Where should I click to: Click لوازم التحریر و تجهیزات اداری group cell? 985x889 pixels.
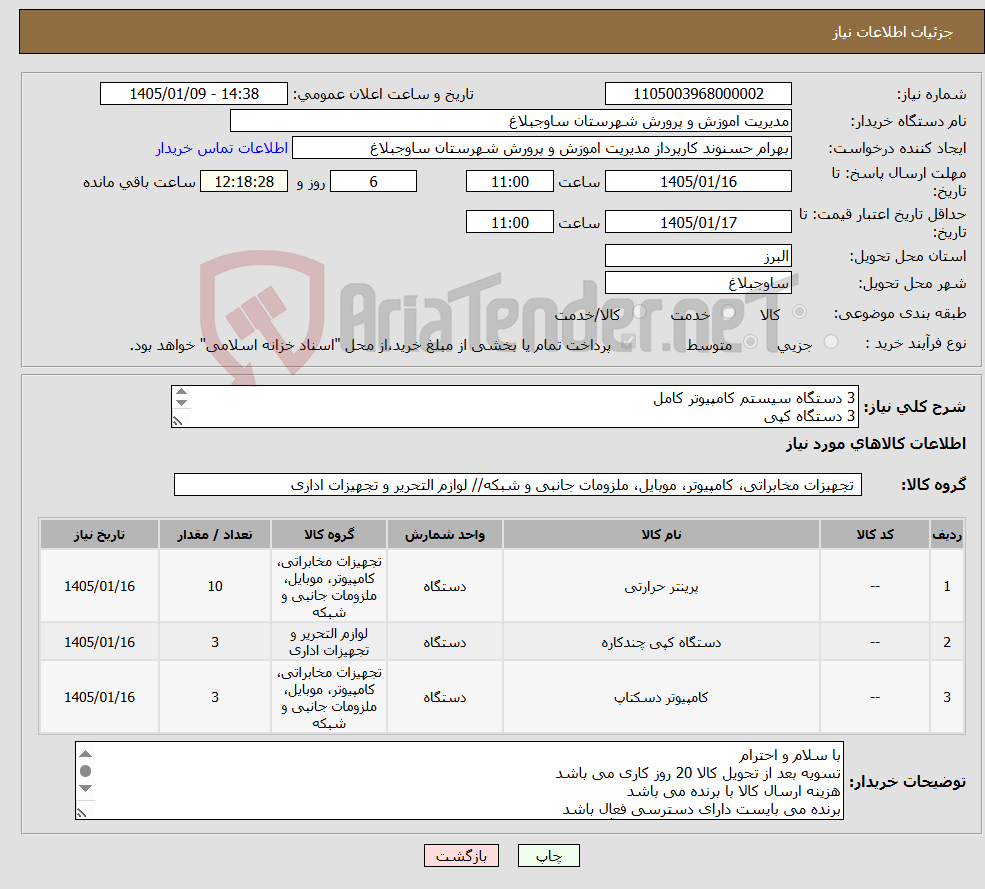329,642
